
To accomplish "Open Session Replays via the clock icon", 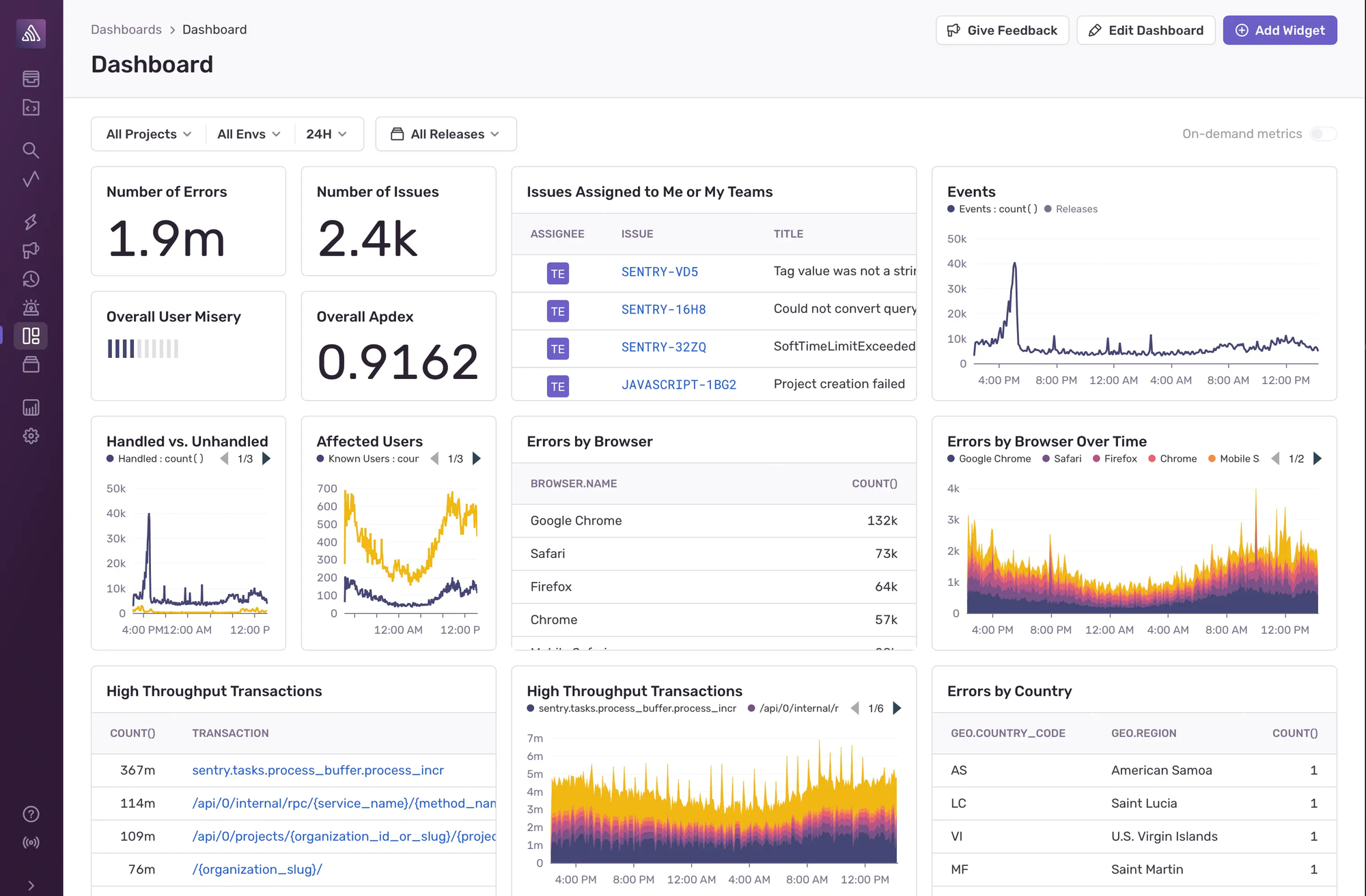I will [x=31, y=279].
